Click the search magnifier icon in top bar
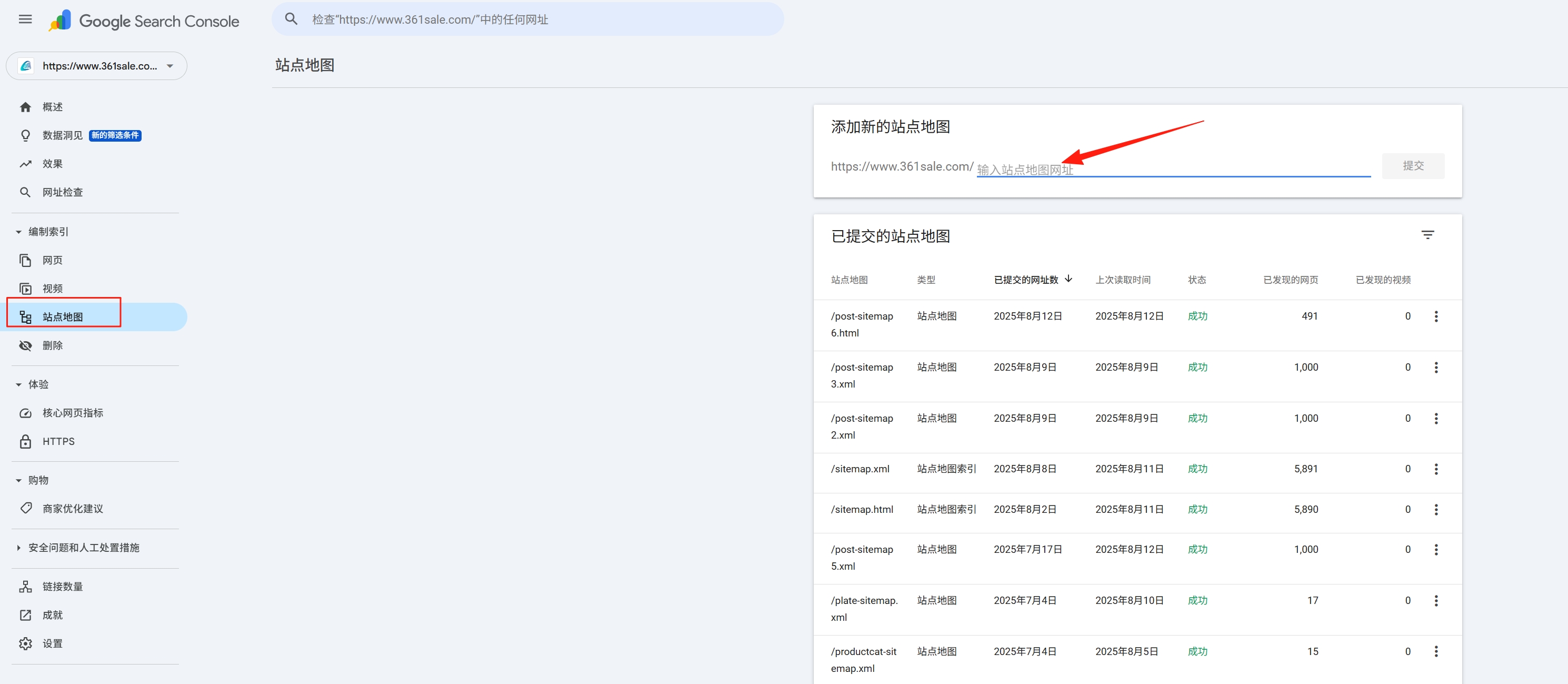The width and height of the screenshot is (1568, 684). pos(292,19)
